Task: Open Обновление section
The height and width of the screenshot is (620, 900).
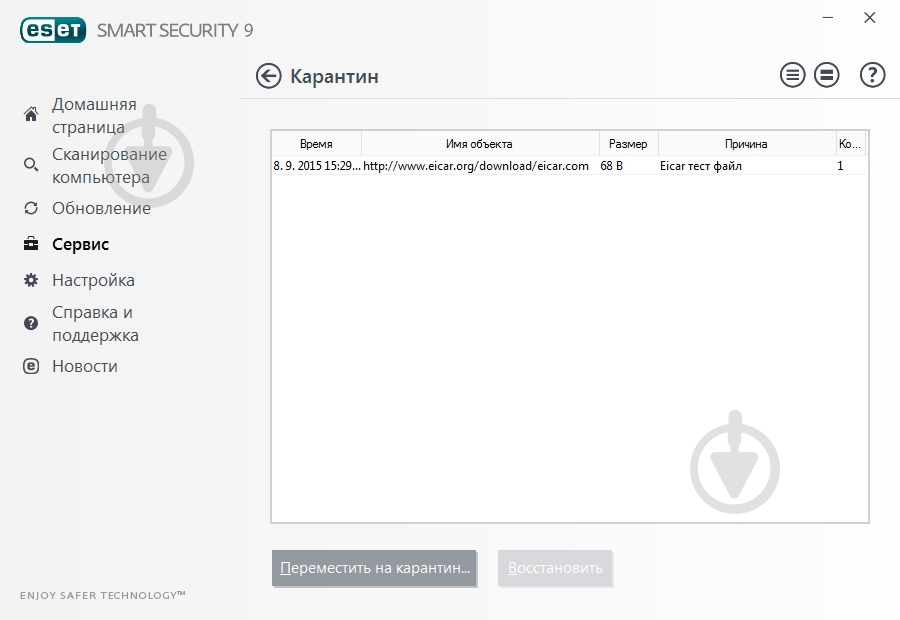Action: pyautogui.click(x=101, y=208)
